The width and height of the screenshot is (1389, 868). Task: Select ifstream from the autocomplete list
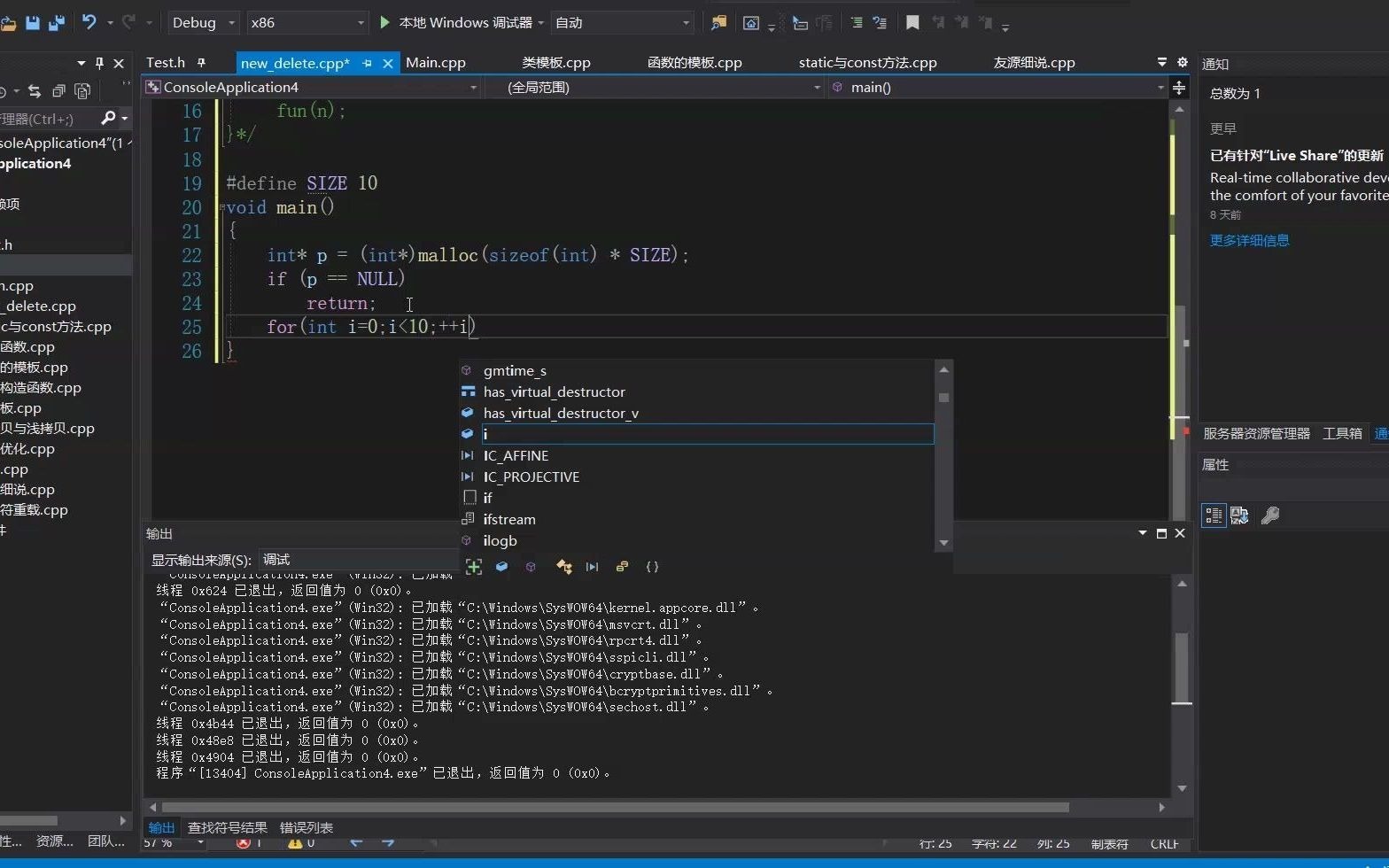pos(509,520)
